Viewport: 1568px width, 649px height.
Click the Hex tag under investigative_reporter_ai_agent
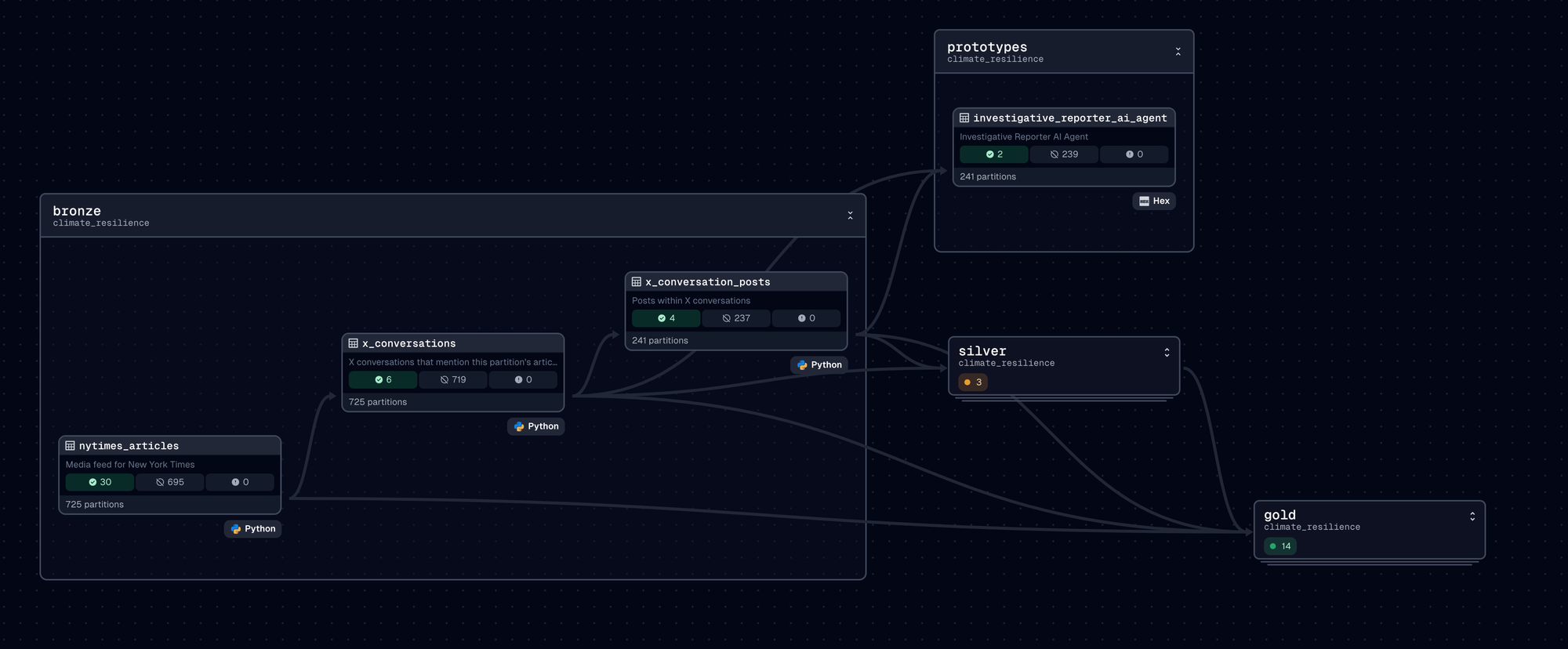[x=1154, y=201]
